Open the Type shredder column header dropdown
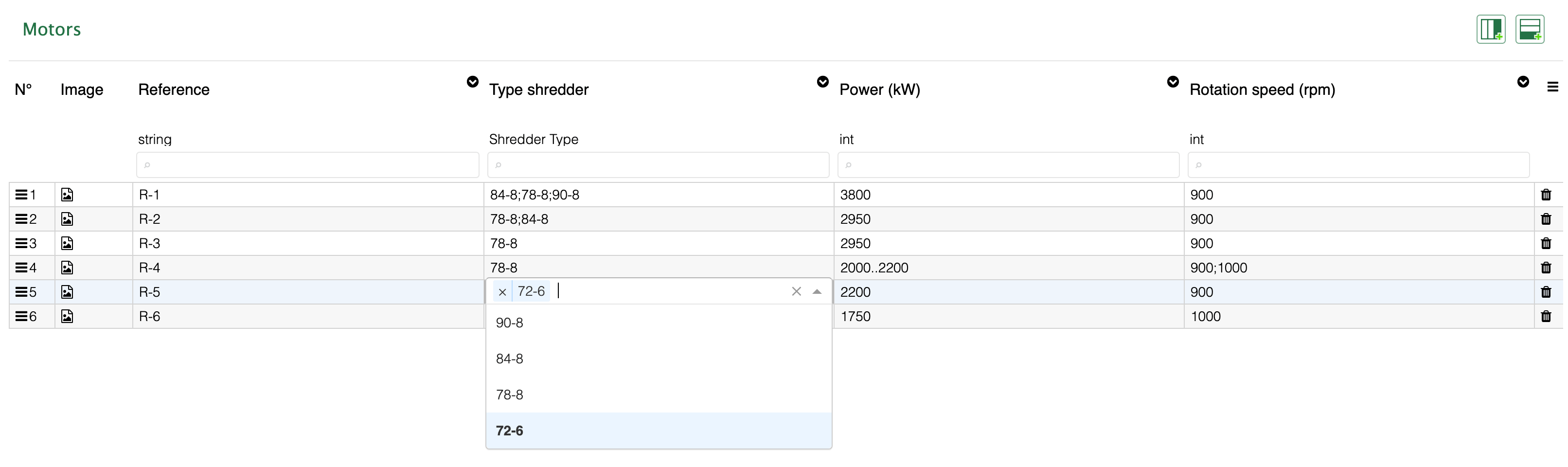This screenshot has height=467, width=1568. click(822, 82)
